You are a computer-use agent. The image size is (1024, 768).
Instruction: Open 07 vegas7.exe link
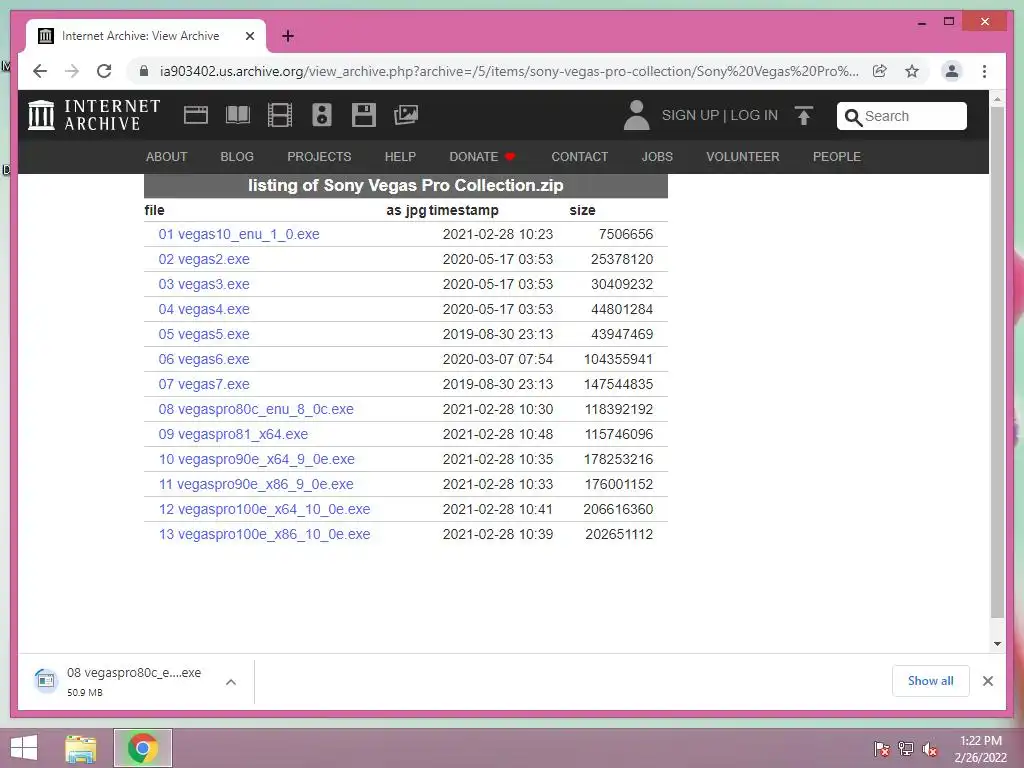click(x=204, y=384)
